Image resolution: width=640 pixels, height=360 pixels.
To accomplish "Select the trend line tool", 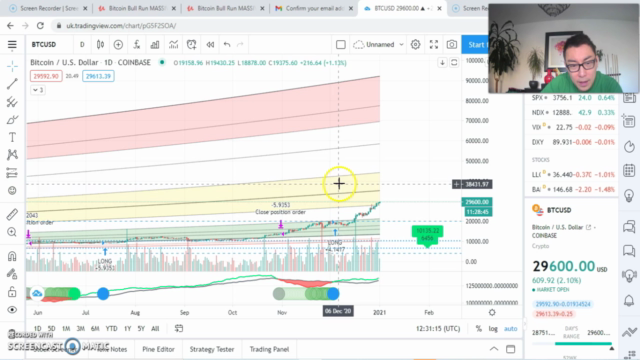I will [12, 84].
